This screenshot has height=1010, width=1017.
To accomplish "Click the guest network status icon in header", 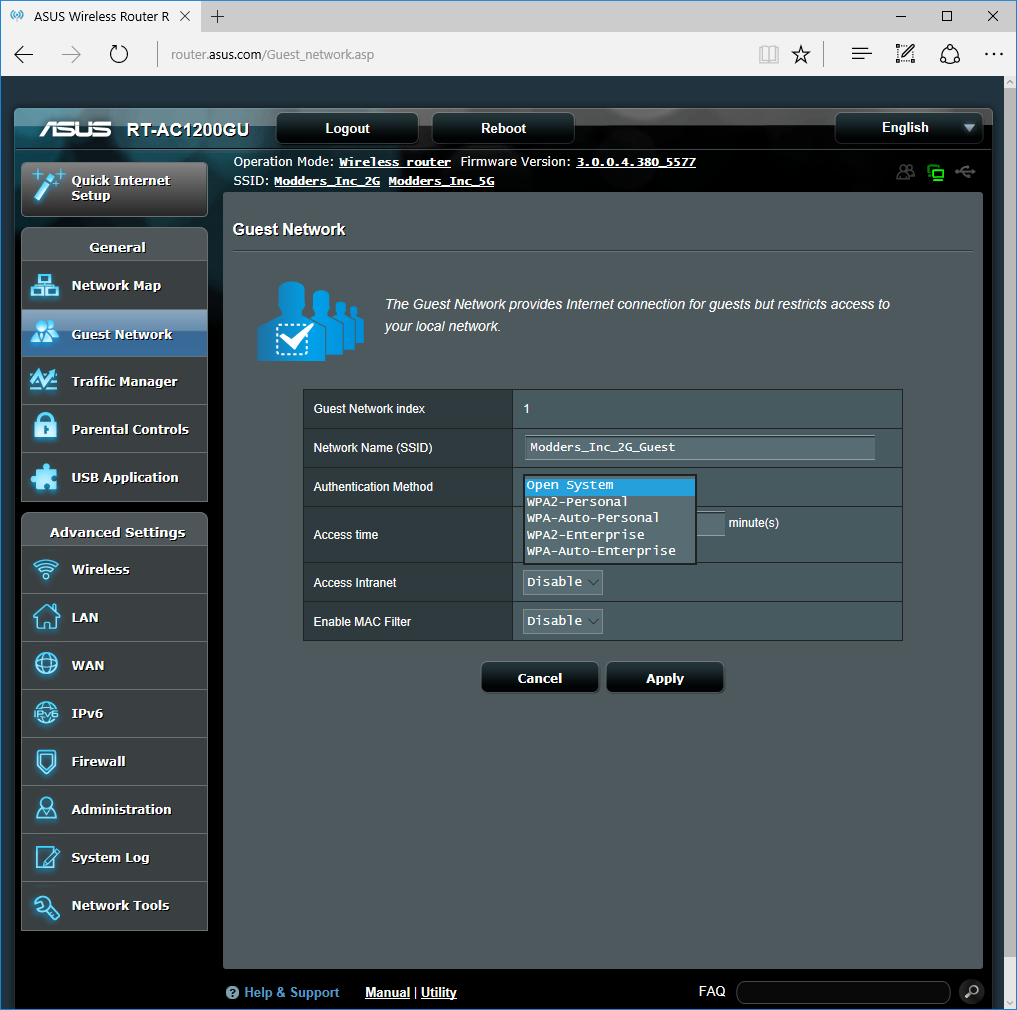I will point(905,171).
